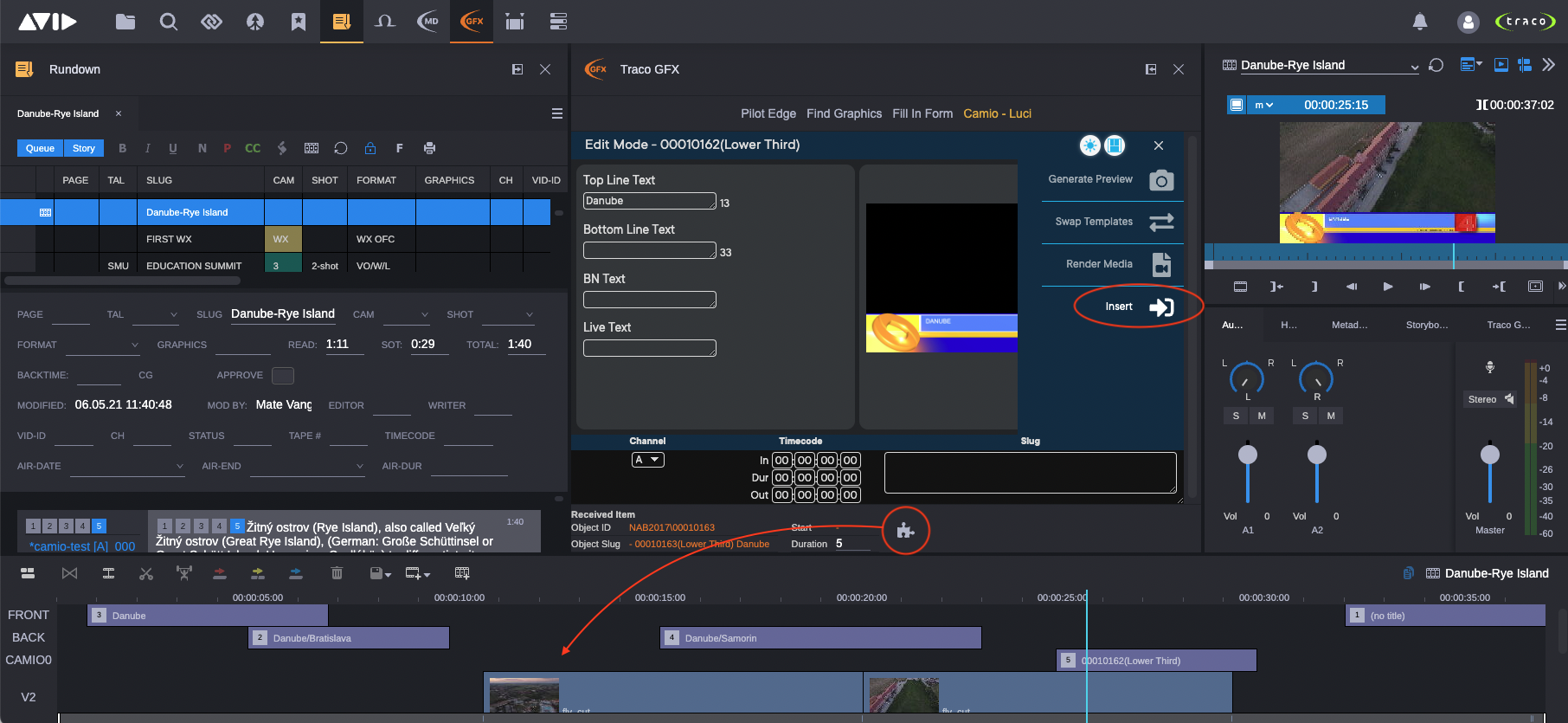Open the Rundown app icon in top bar
This screenshot has height=723, width=1568.
click(342, 22)
